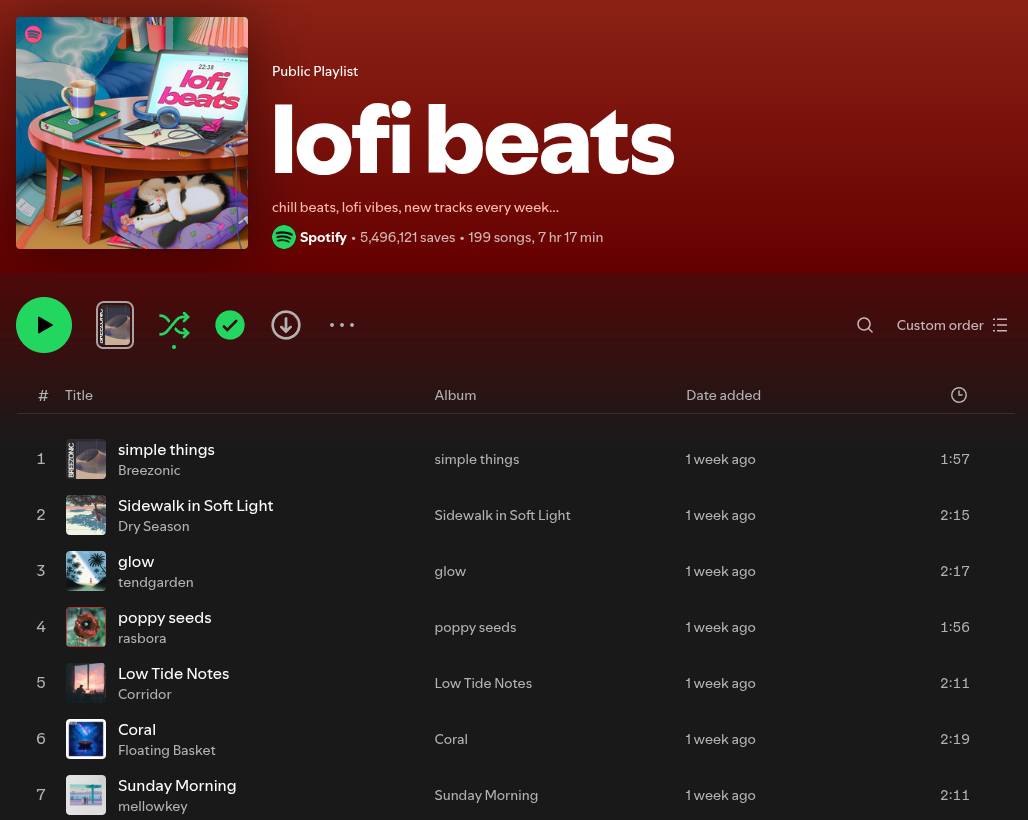1028x820 pixels.
Task: Click the preview thumbnail beside the play button
Action: [x=115, y=325]
